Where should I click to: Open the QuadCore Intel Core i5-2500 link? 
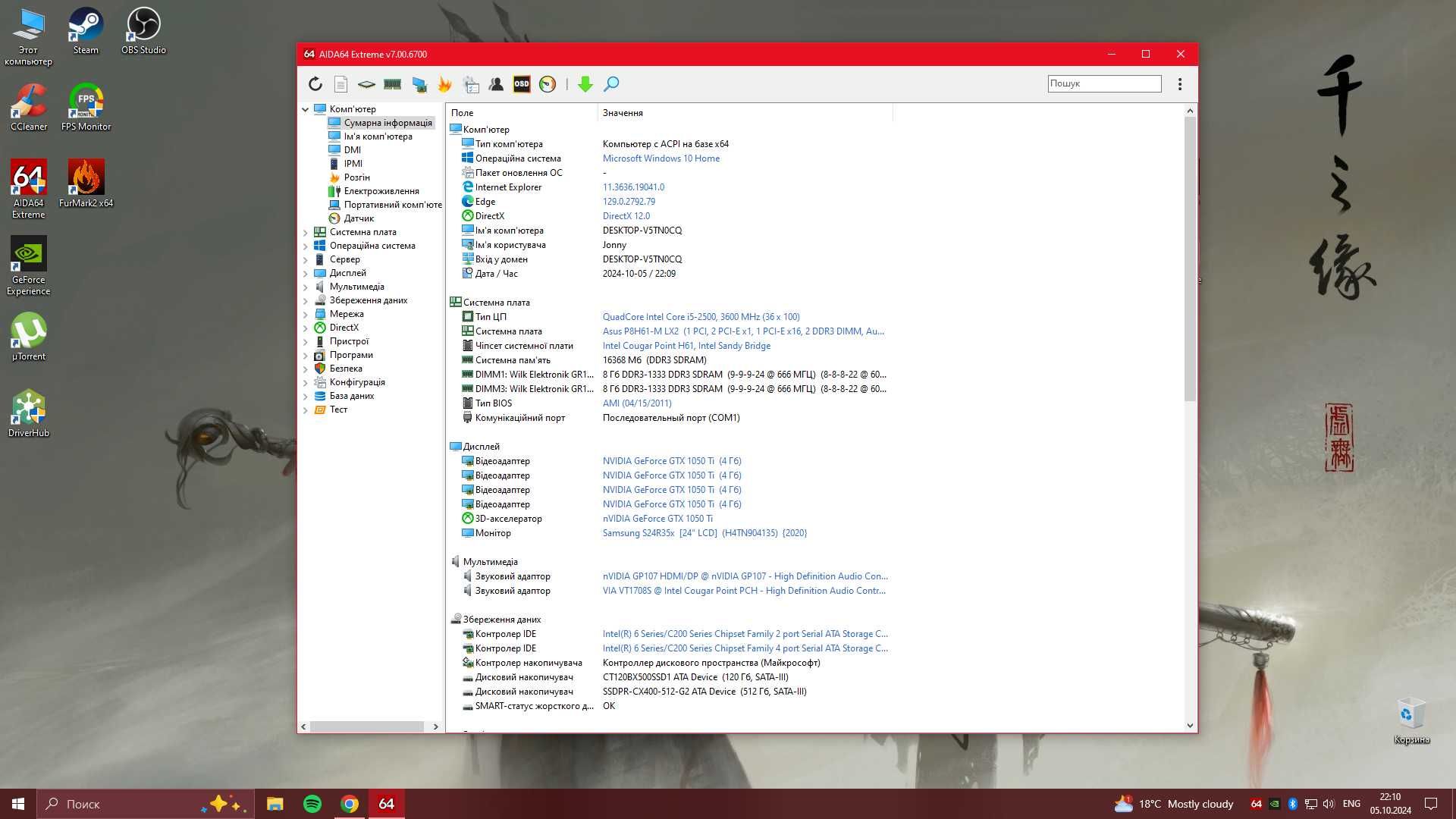pyautogui.click(x=701, y=317)
